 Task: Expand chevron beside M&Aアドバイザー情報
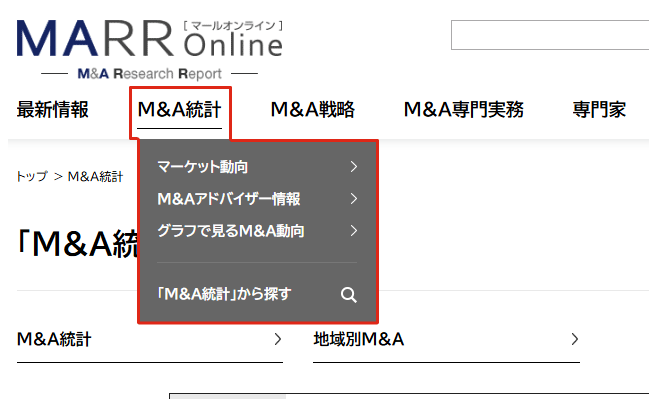pyautogui.click(x=353, y=199)
